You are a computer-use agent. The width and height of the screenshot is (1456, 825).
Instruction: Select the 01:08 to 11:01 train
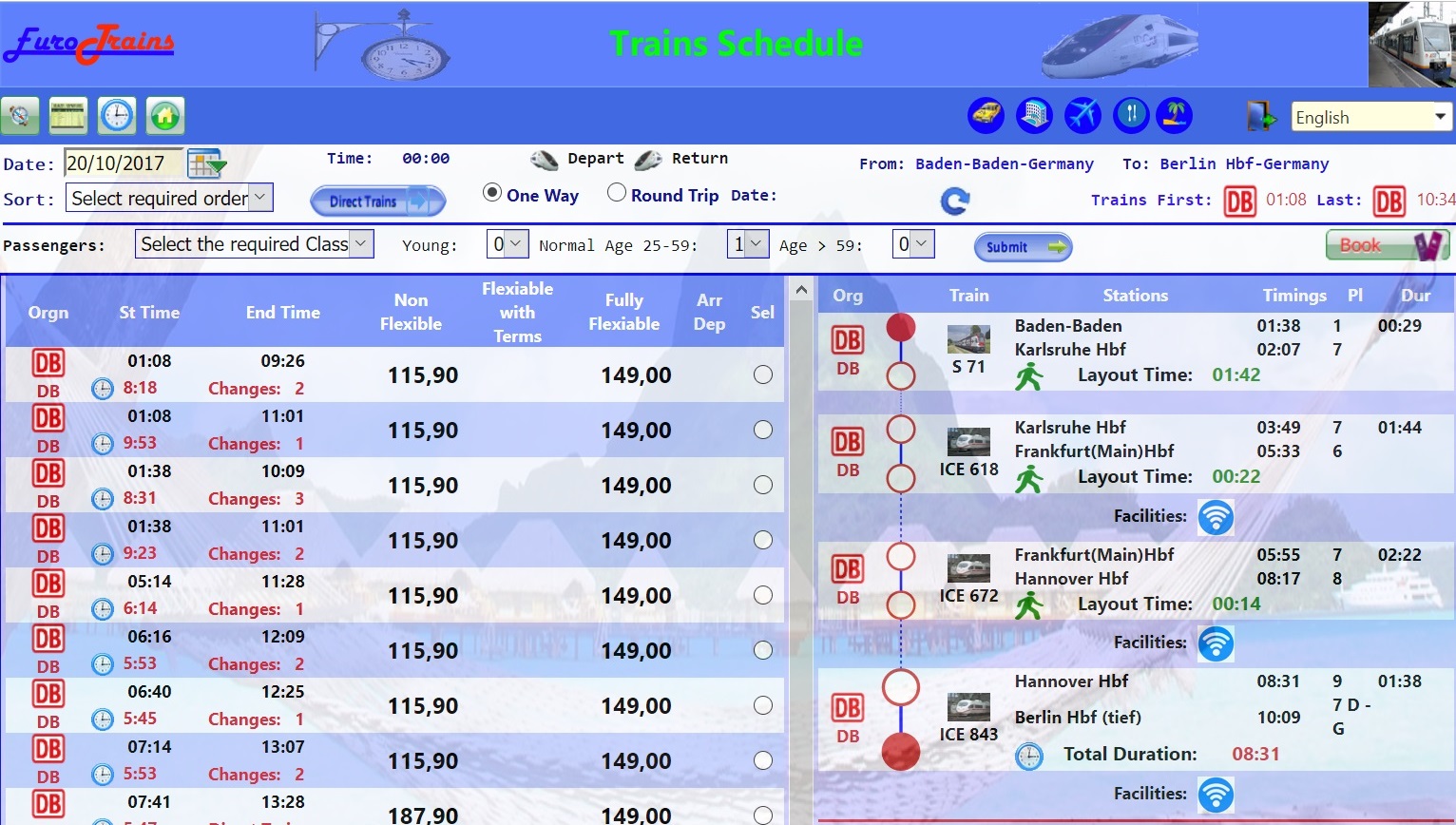[762, 430]
